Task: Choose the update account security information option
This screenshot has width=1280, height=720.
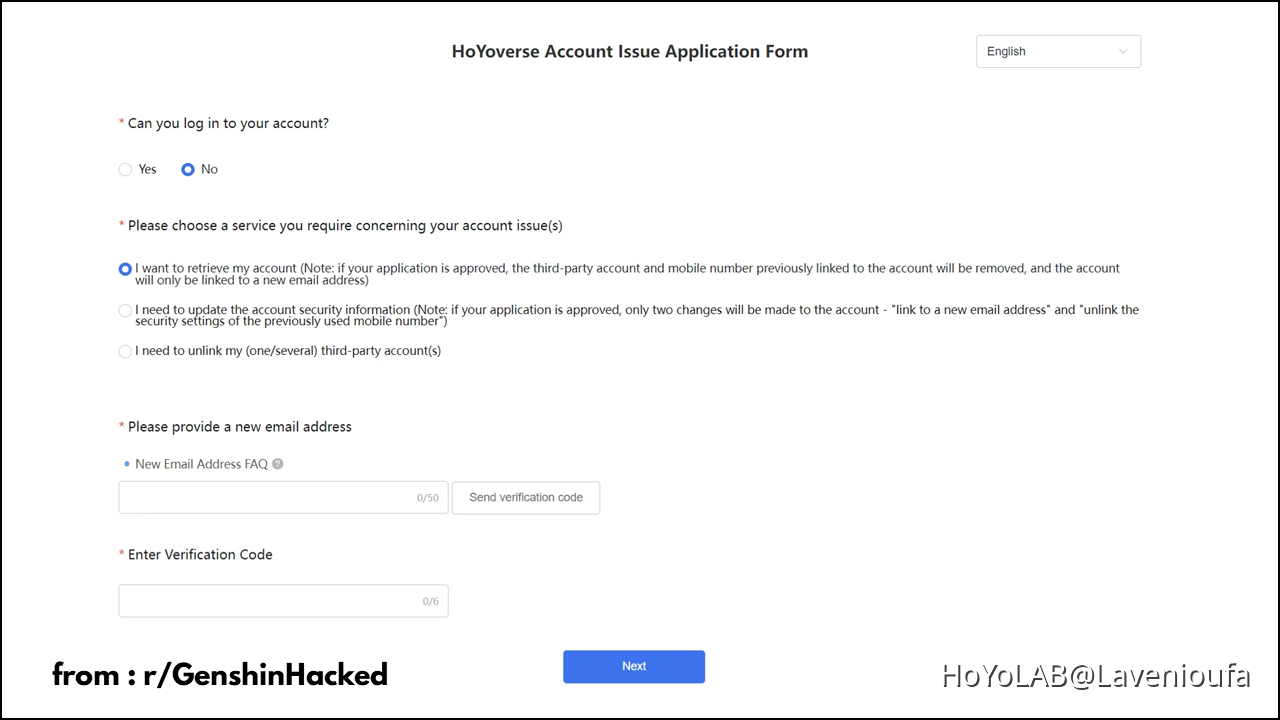Action: tap(125, 311)
